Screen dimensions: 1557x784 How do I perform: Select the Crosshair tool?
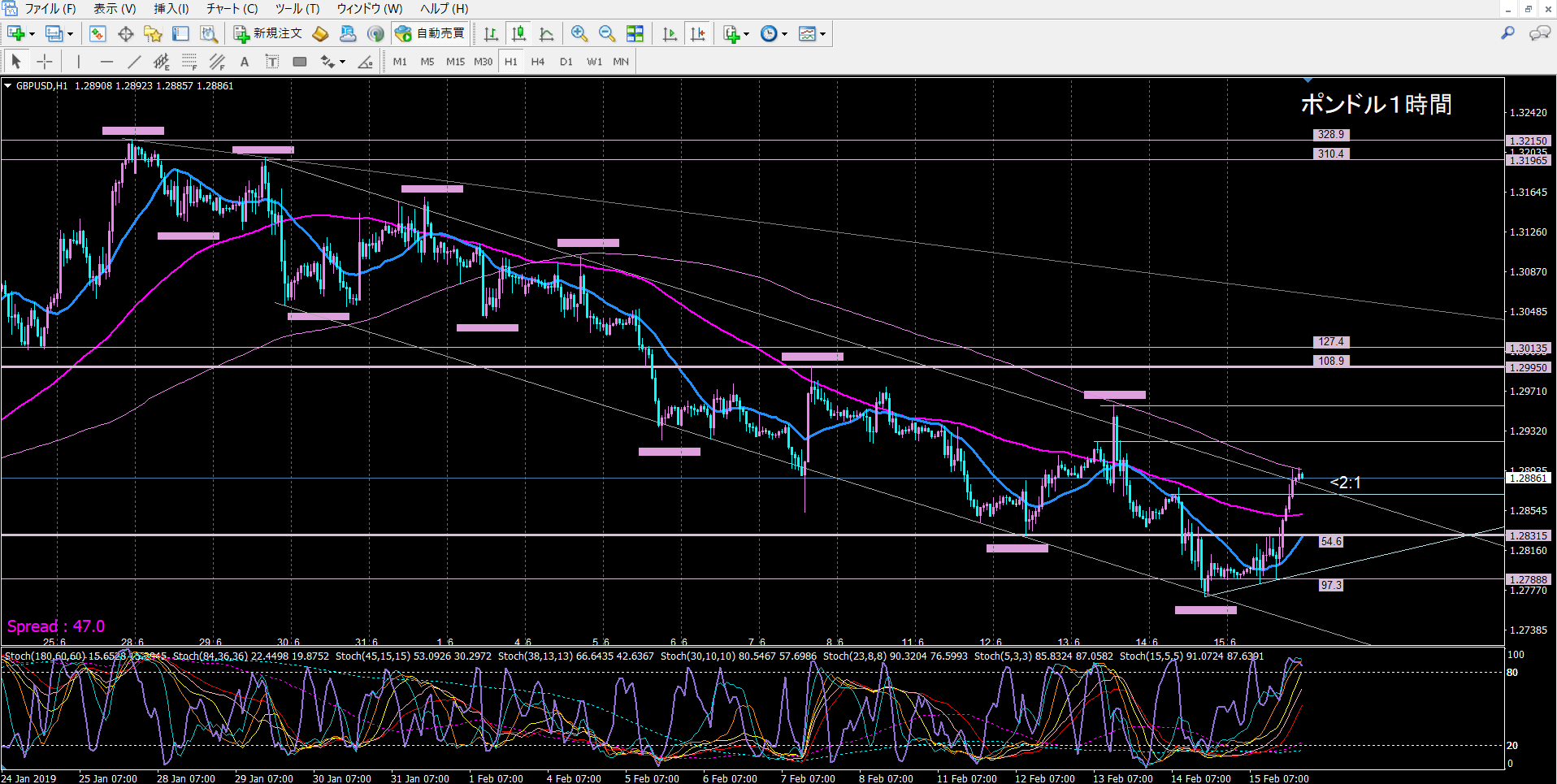pos(45,61)
